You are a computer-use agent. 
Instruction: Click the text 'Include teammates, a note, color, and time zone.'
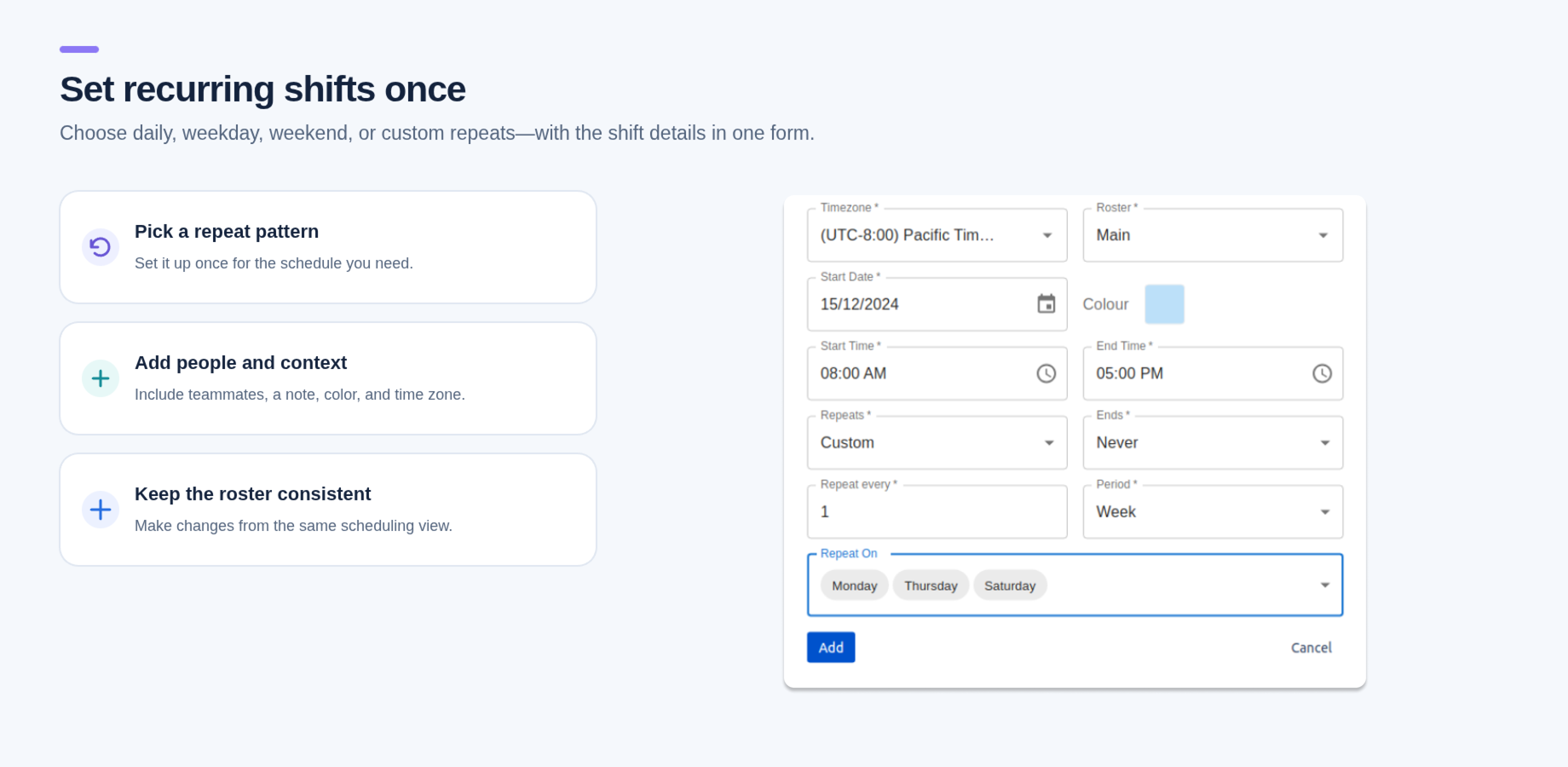tap(300, 395)
